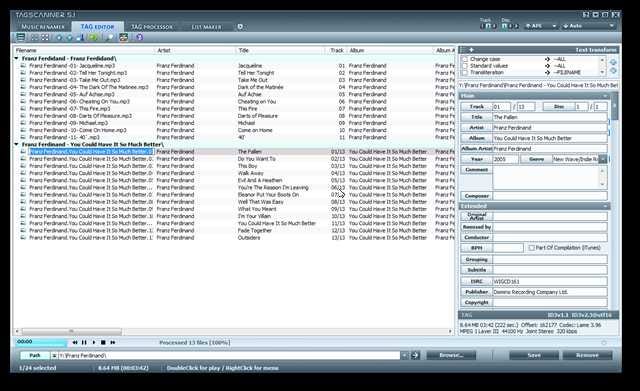Click the Year label button
The width and height of the screenshot is (640, 391).
[x=476, y=159]
